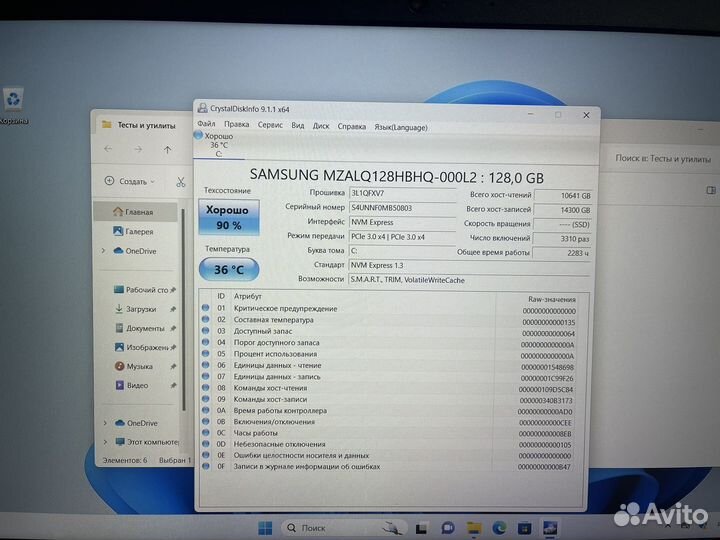The image size is (720, 540).
Task: Click the Возможности field with S.M.A.R.T., TRIM
Action: pyautogui.click(x=469, y=280)
